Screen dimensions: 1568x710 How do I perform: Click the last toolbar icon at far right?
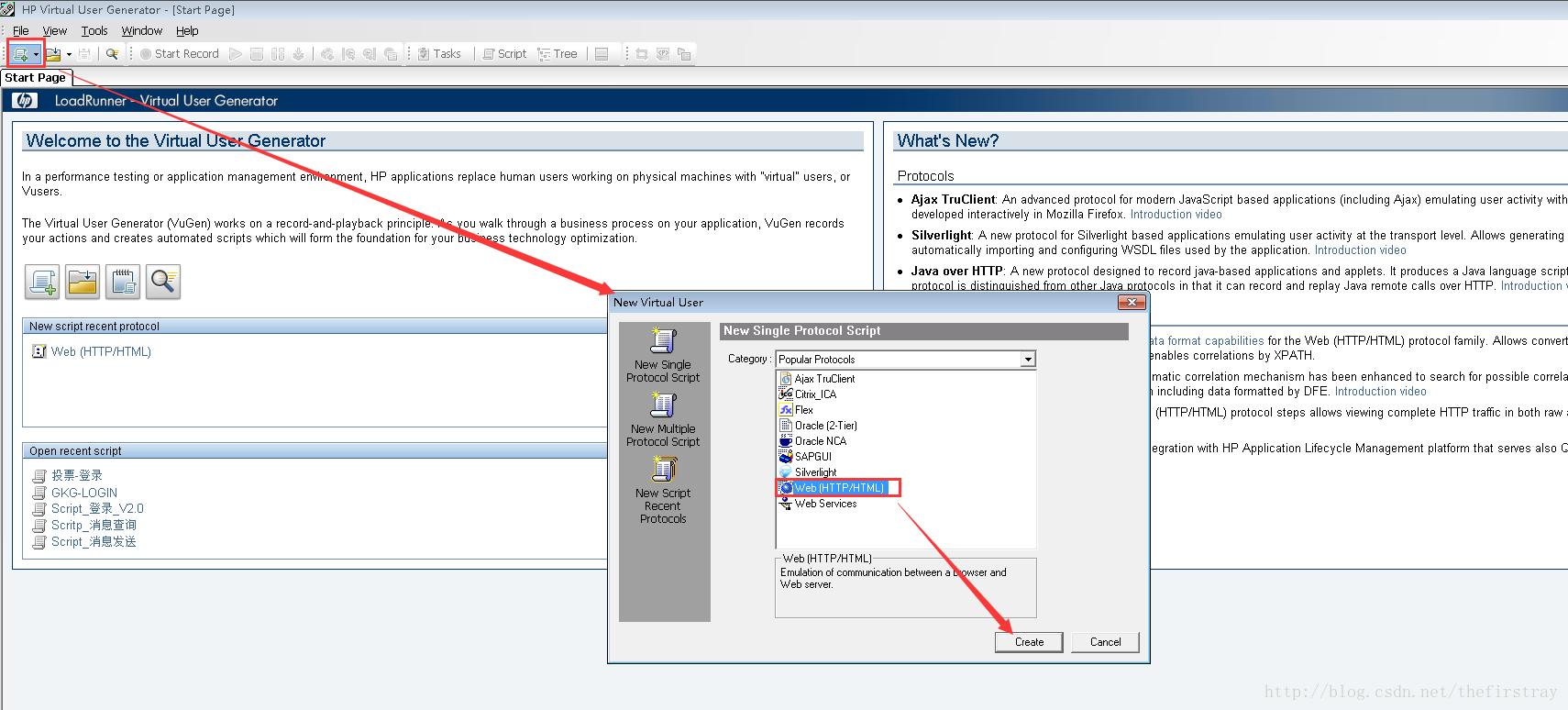684,54
